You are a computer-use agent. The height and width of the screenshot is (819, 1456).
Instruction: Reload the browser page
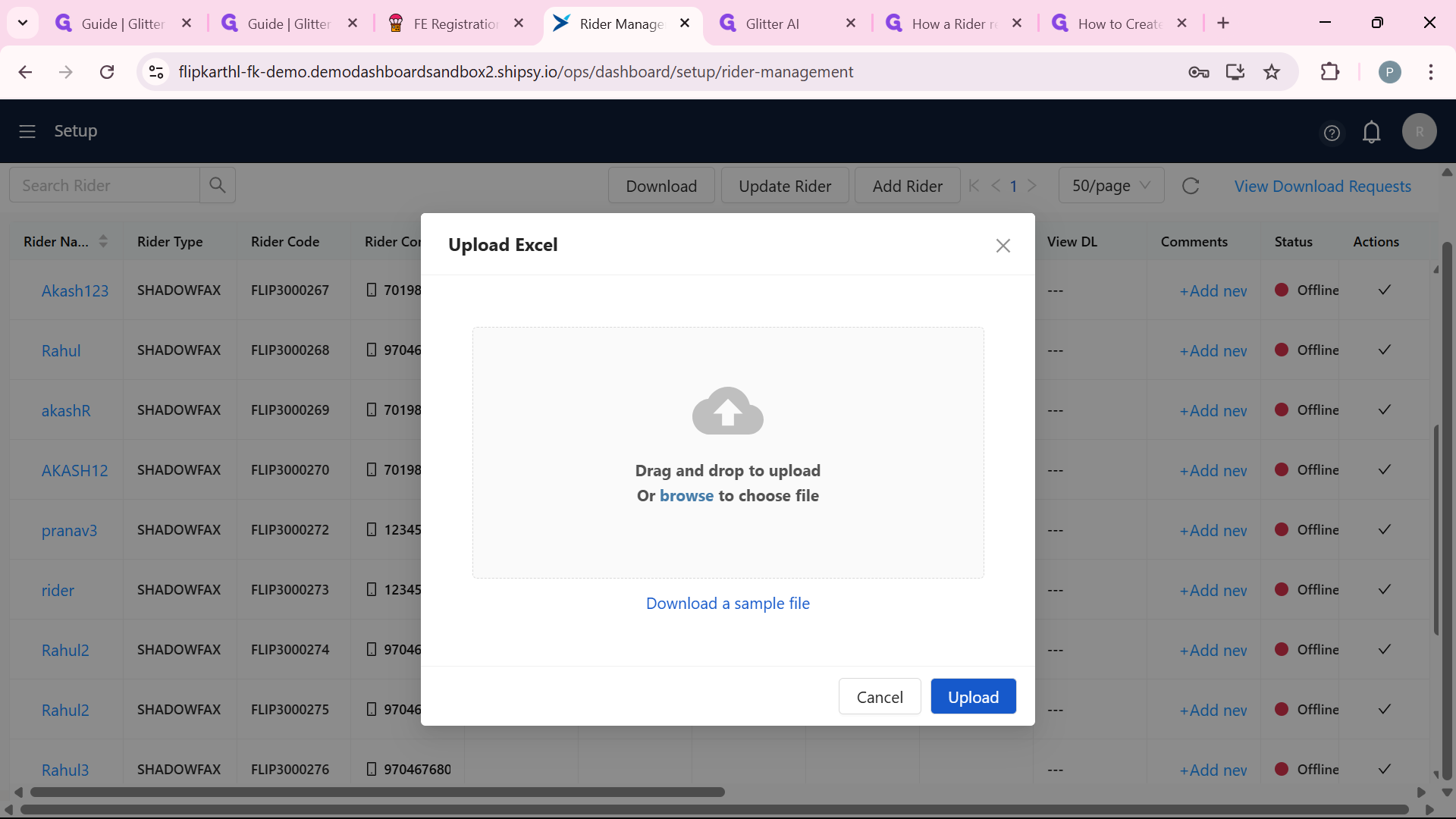(x=107, y=72)
